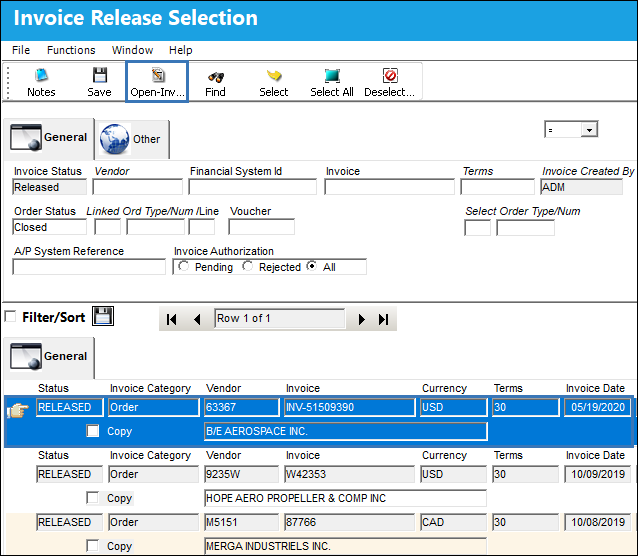Click the Select Order Type/Num number field

pyautogui.click(x=525, y=228)
